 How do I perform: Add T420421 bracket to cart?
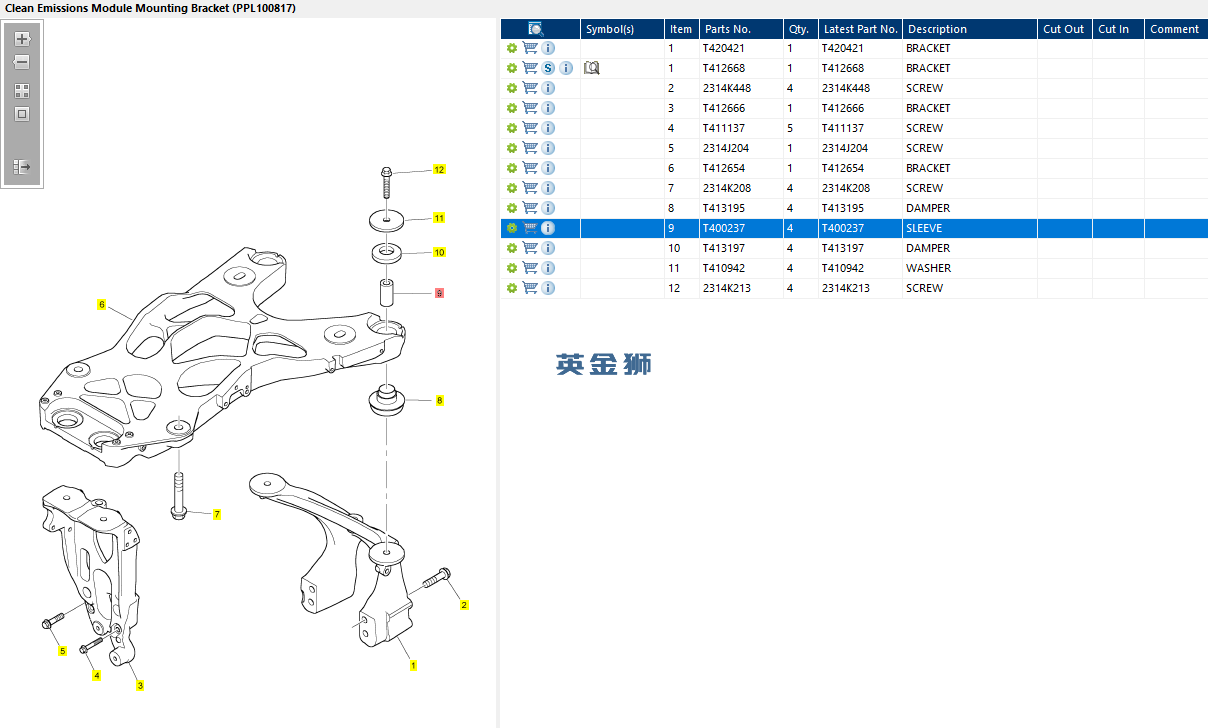coord(530,48)
